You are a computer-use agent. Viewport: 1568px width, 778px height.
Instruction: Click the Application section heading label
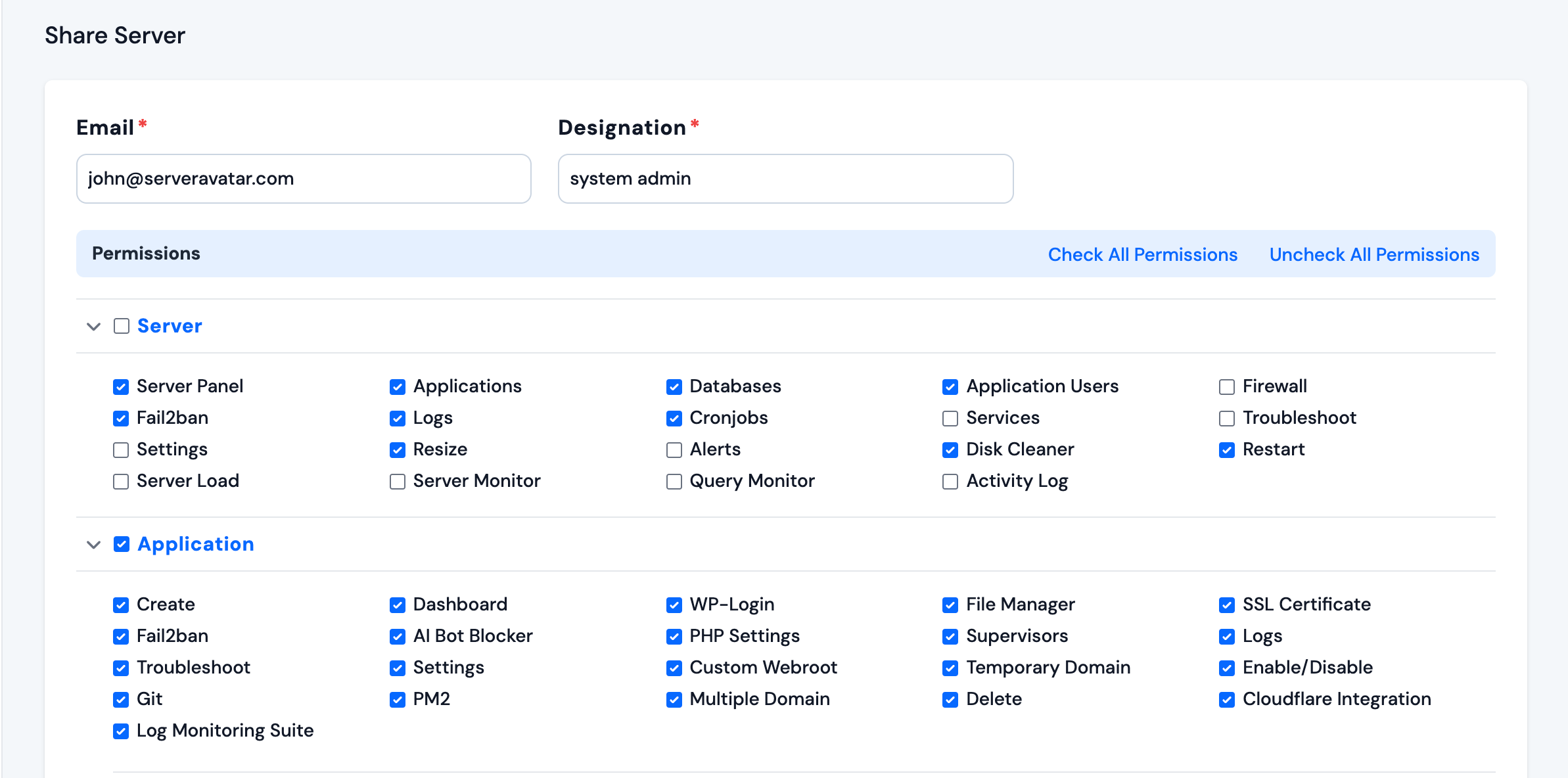click(195, 544)
